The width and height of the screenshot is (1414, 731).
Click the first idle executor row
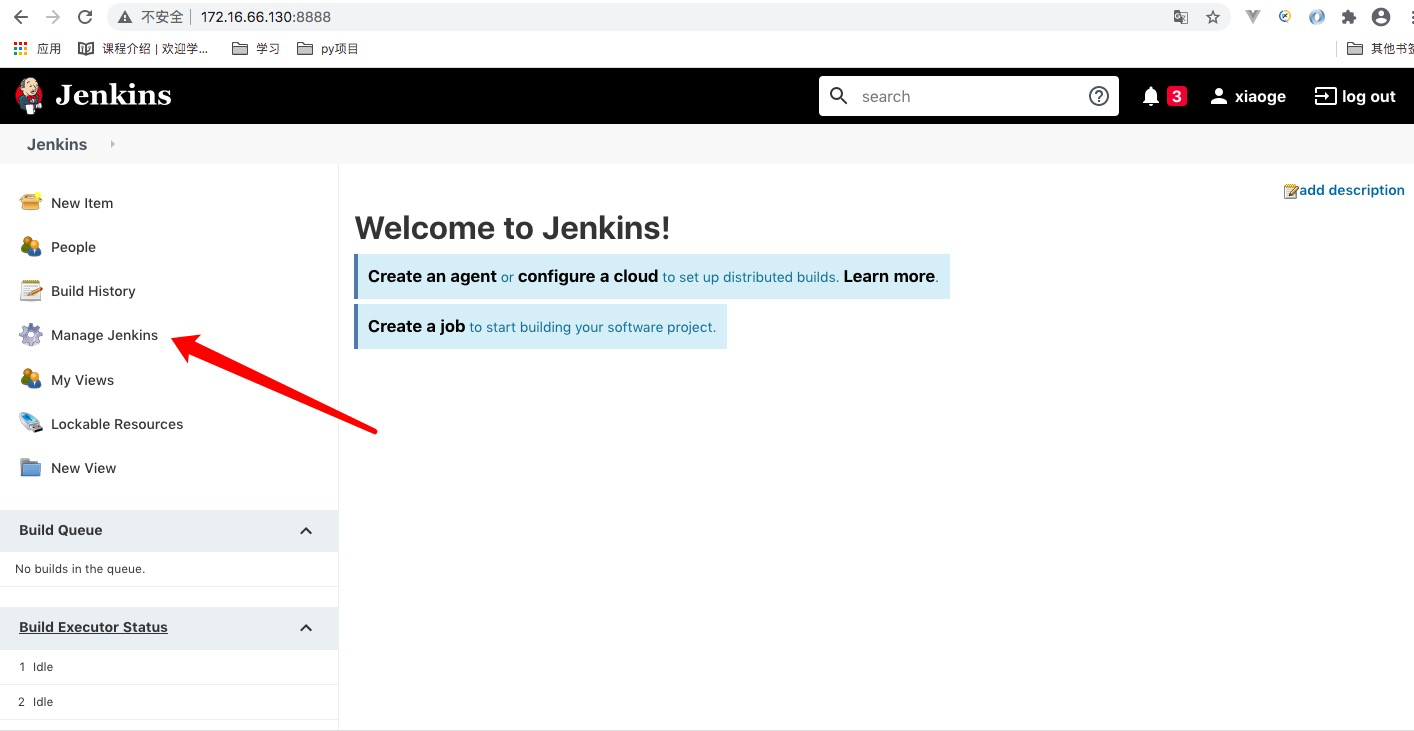coord(169,667)
